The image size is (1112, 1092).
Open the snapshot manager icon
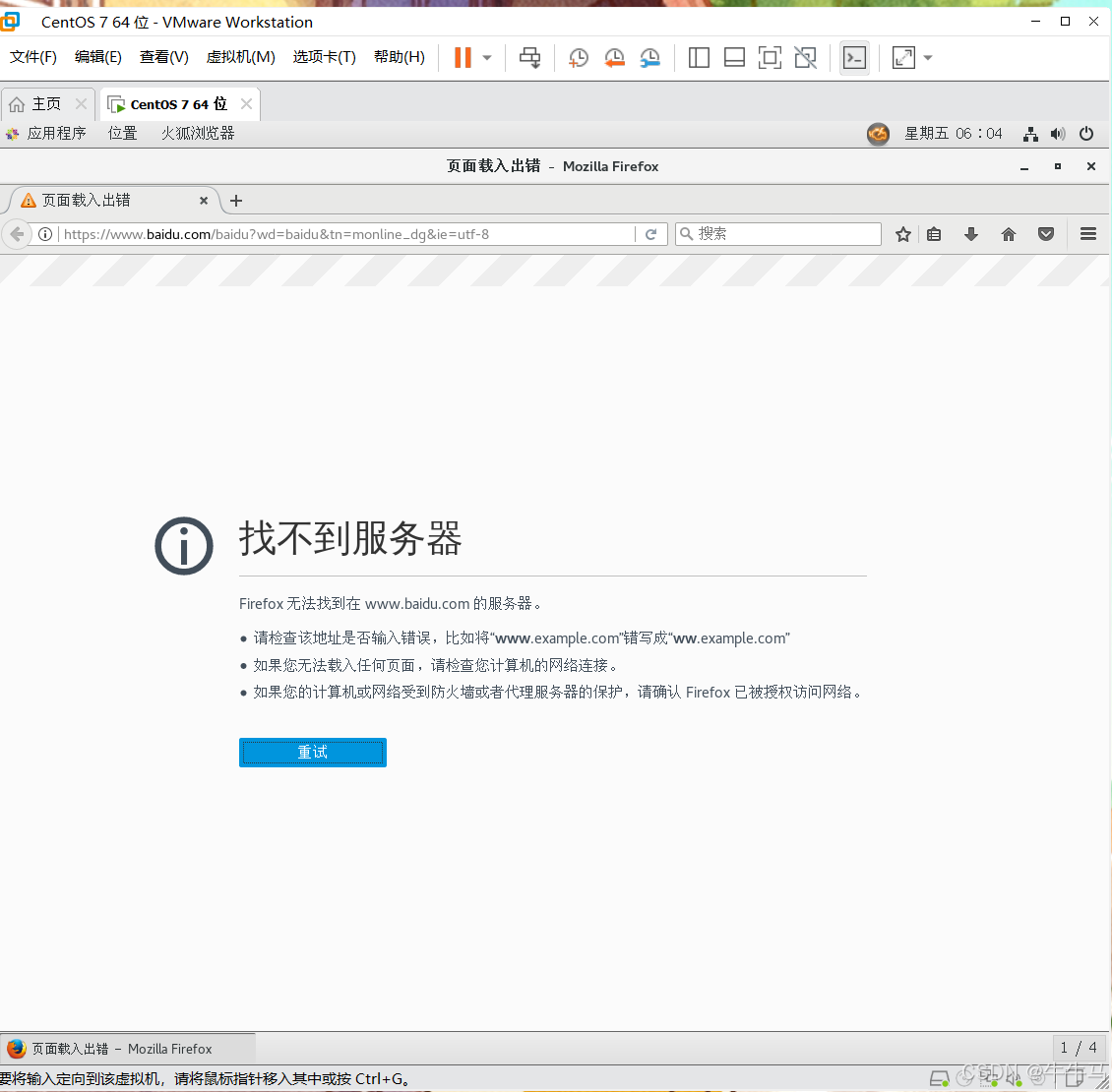coord(649,57)
